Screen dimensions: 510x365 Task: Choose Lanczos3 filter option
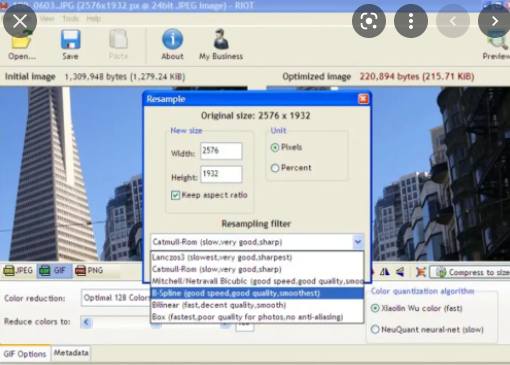coord(257,257)
